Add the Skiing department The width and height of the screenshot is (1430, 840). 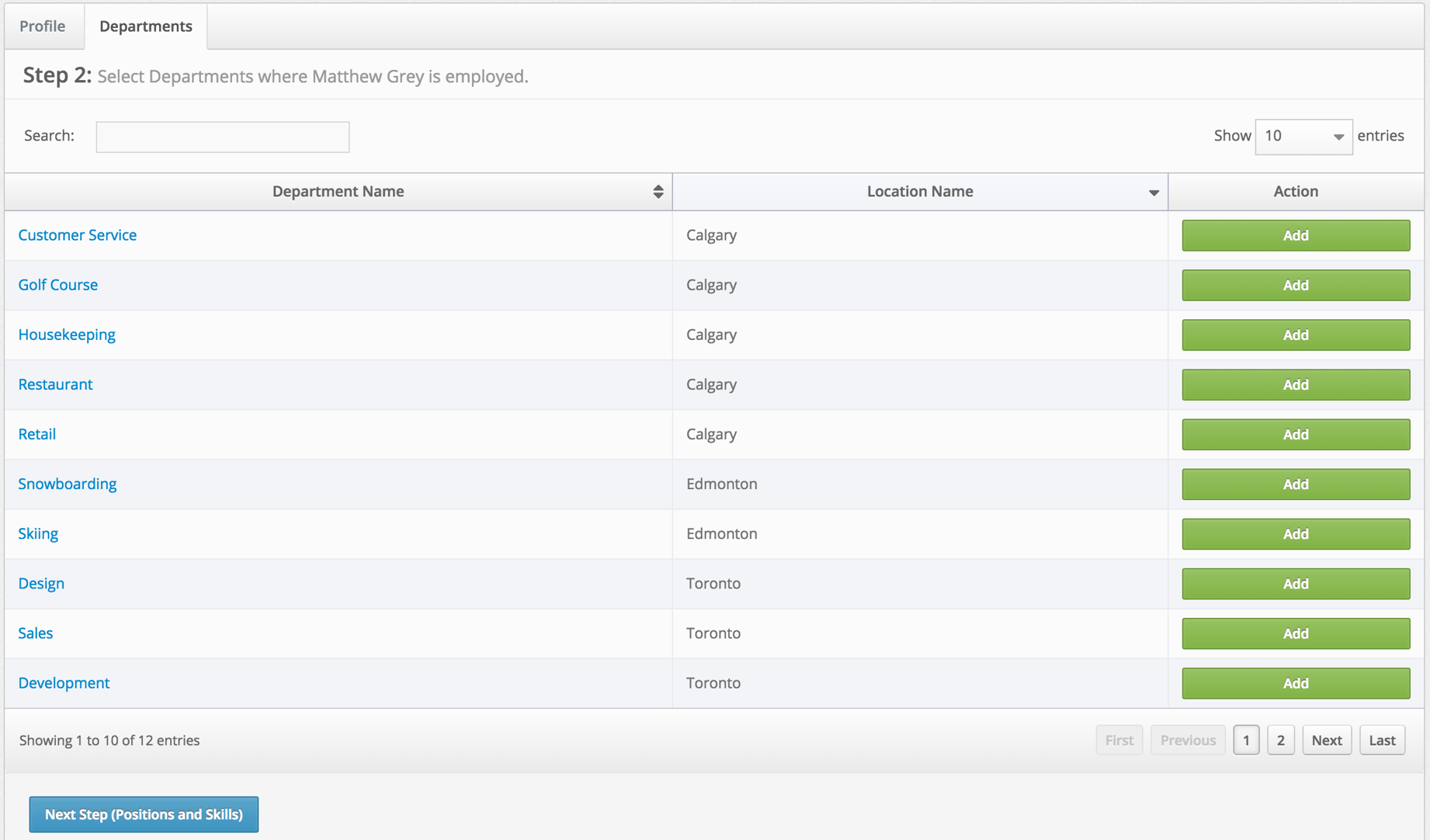click(x=1295, y=533)
